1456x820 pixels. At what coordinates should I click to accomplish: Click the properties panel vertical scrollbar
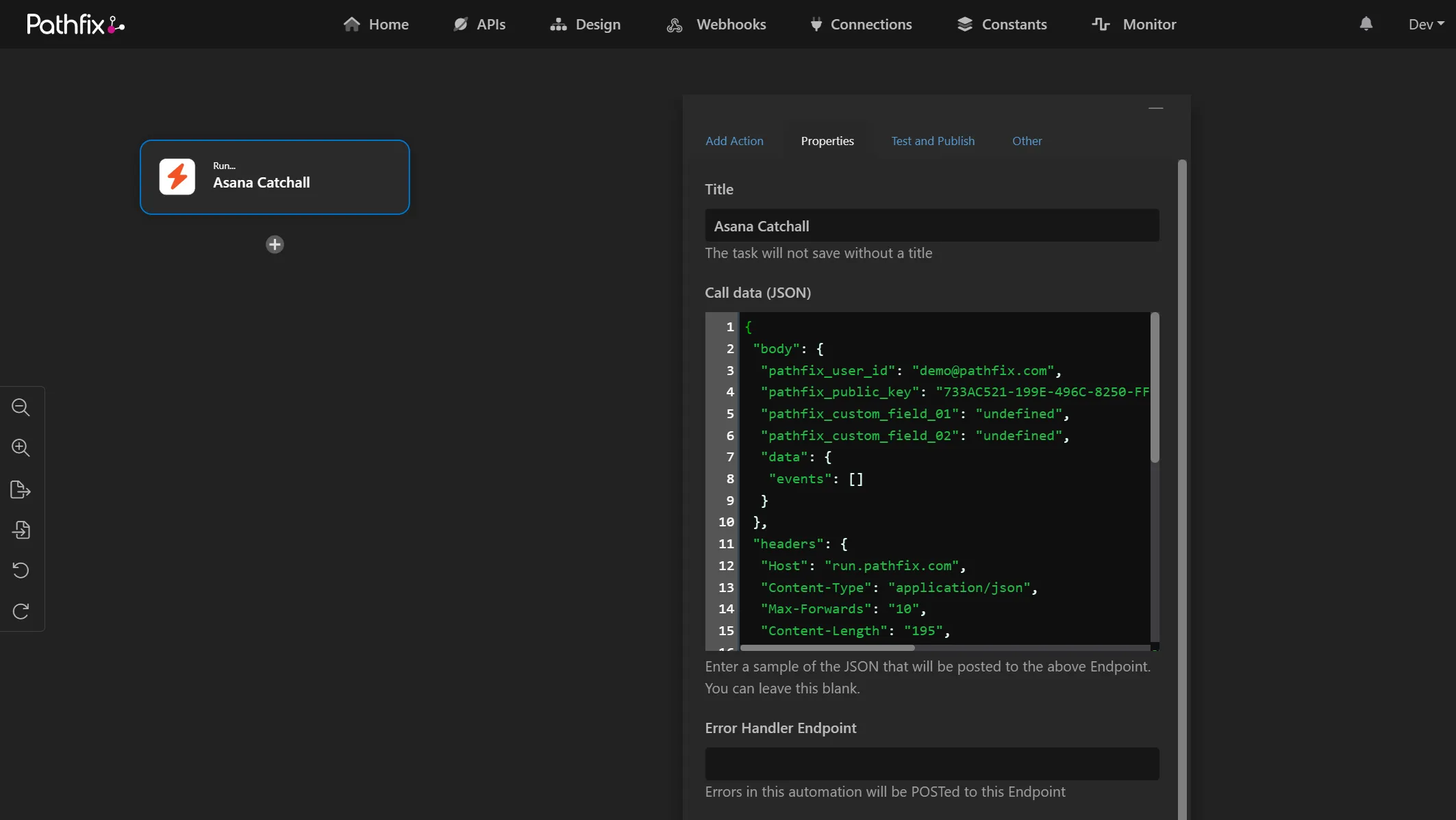tap(1182, 489)
